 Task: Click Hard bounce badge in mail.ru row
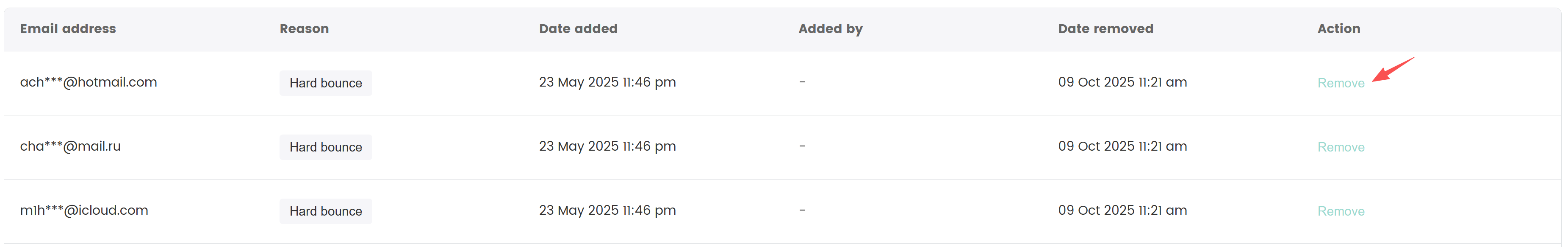coord(326,147)
